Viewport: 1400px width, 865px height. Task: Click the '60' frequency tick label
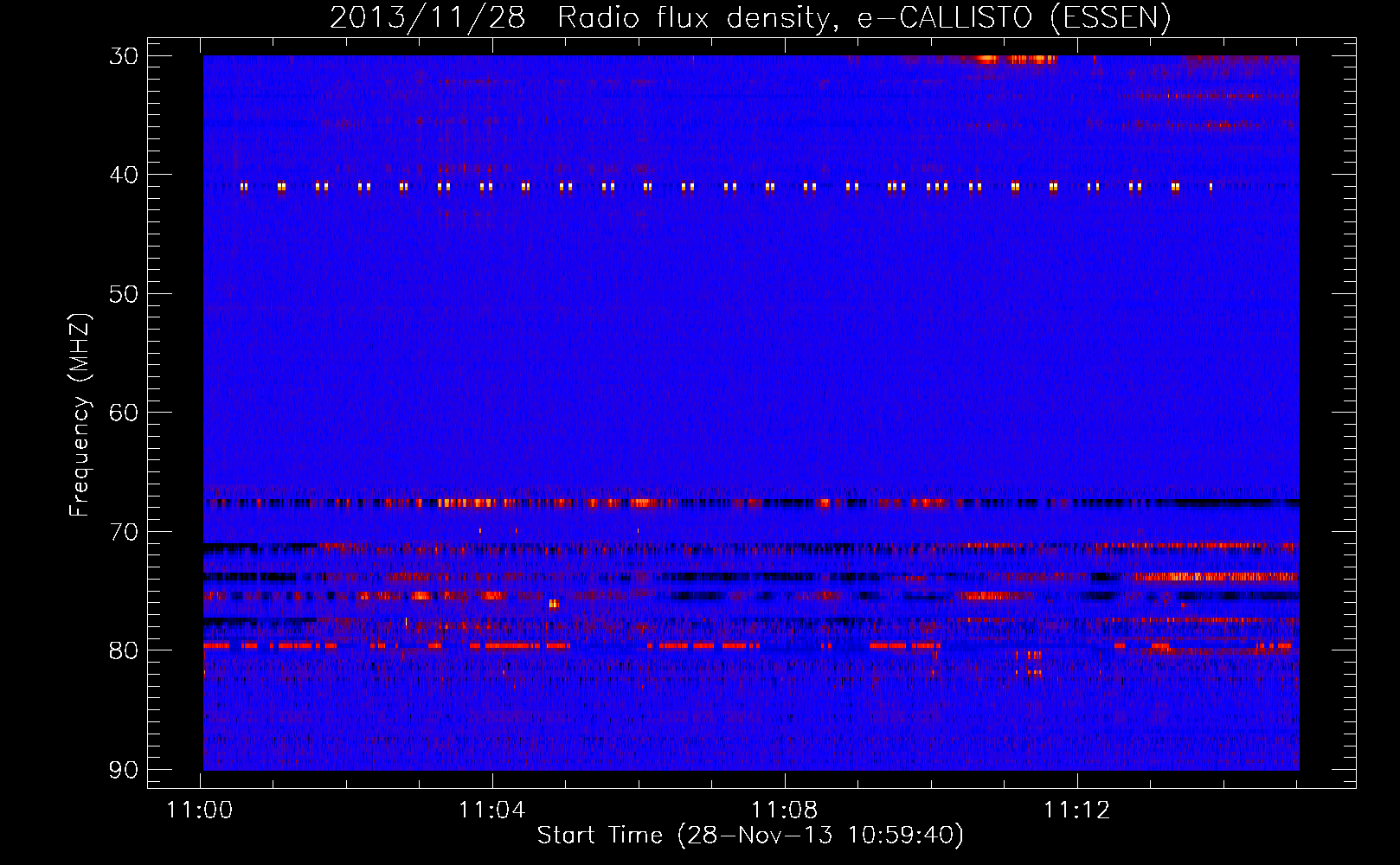[x=124, y=413]
